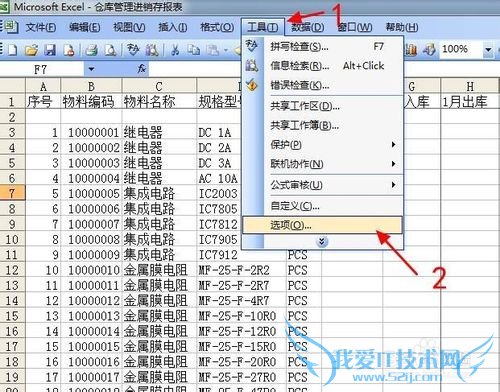The width and height of the screenshot is (500, 392).
Task: Open the 数据(D) menu
Action: pos(307,27)
